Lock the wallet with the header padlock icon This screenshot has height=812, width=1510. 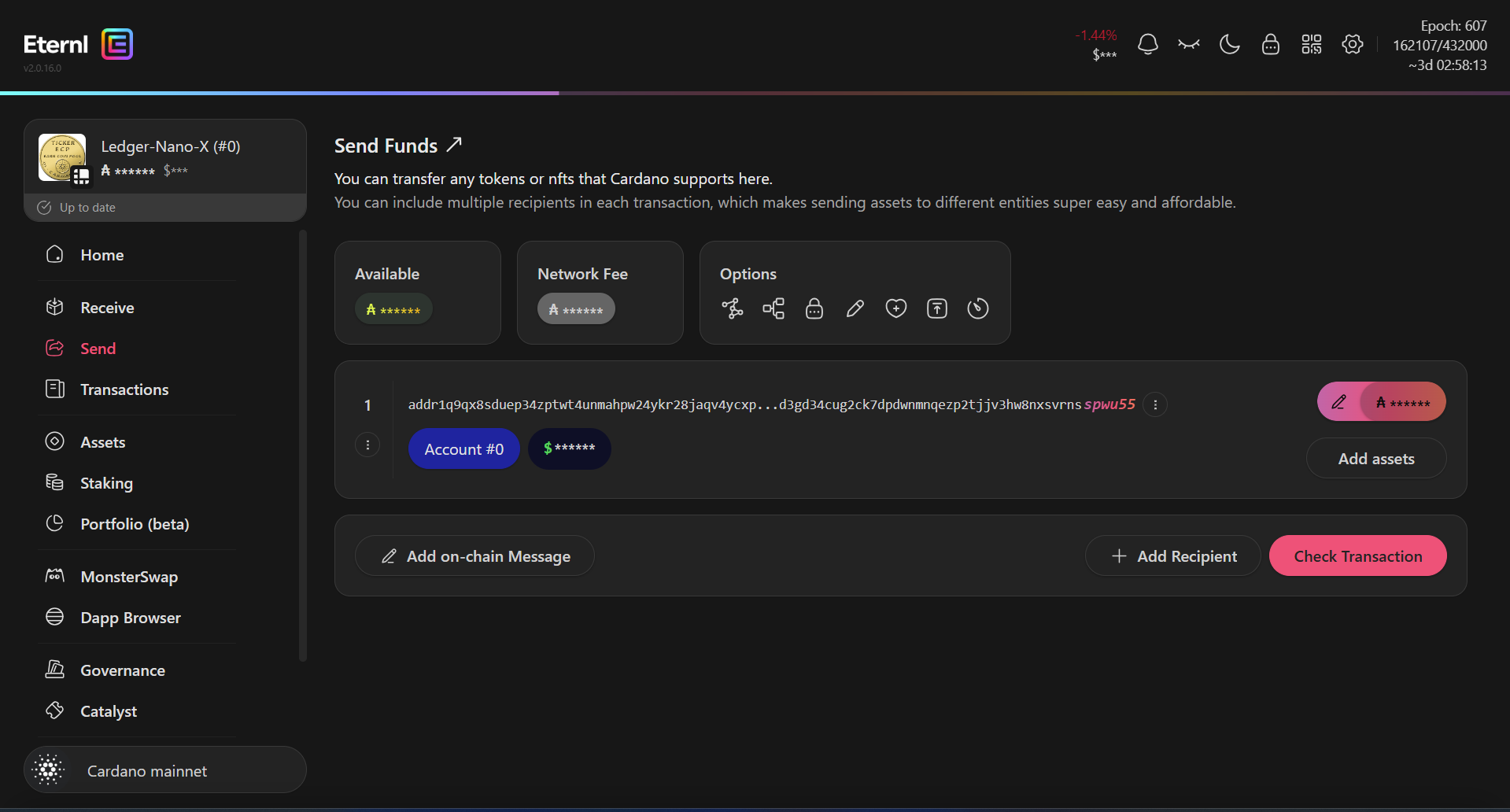(1271, 45)
